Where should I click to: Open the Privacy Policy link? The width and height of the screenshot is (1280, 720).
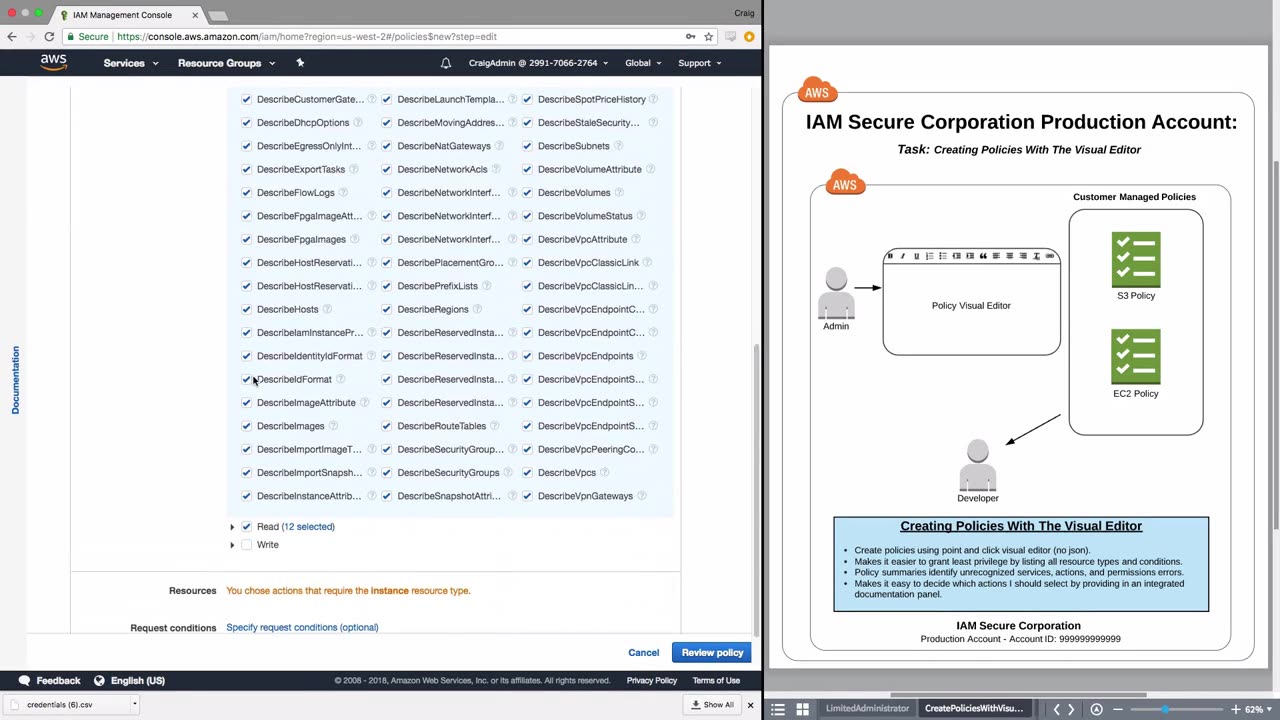click(652, 681)
